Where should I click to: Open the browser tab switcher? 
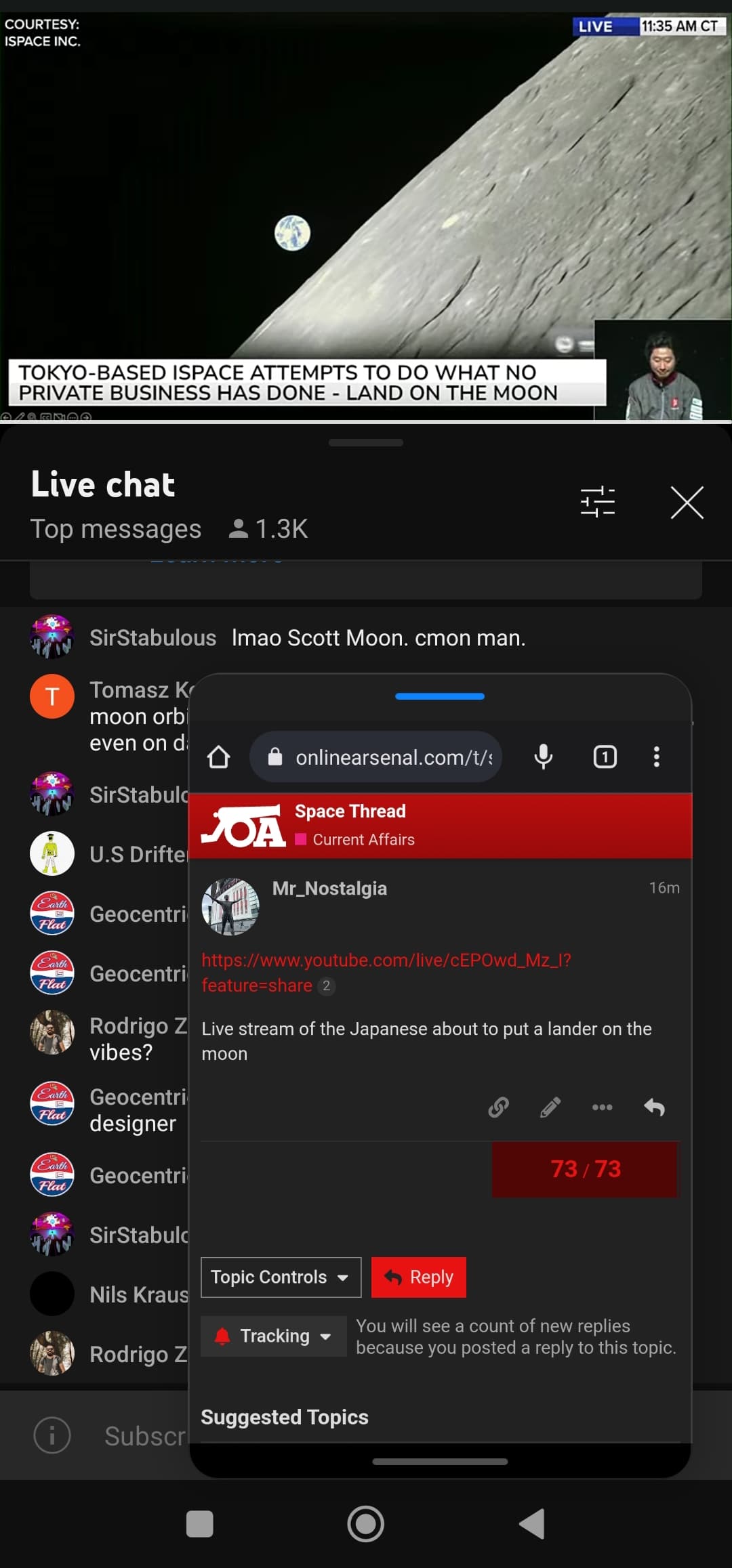[605, 757]
